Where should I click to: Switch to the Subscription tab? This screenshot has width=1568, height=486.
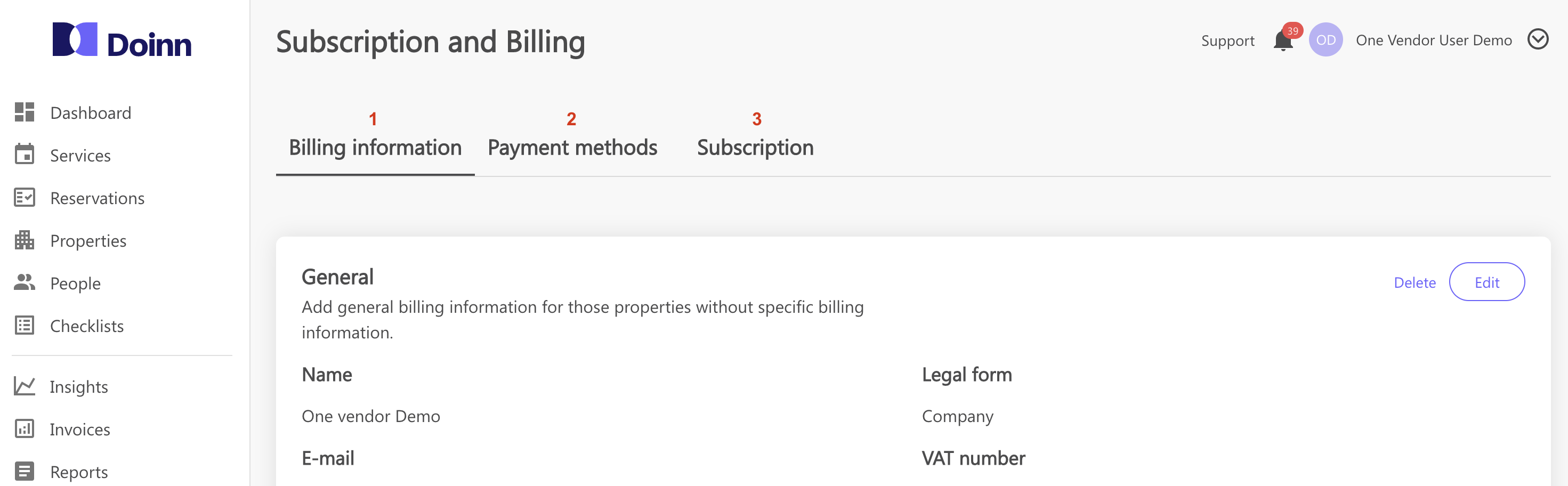click(755, 148)
